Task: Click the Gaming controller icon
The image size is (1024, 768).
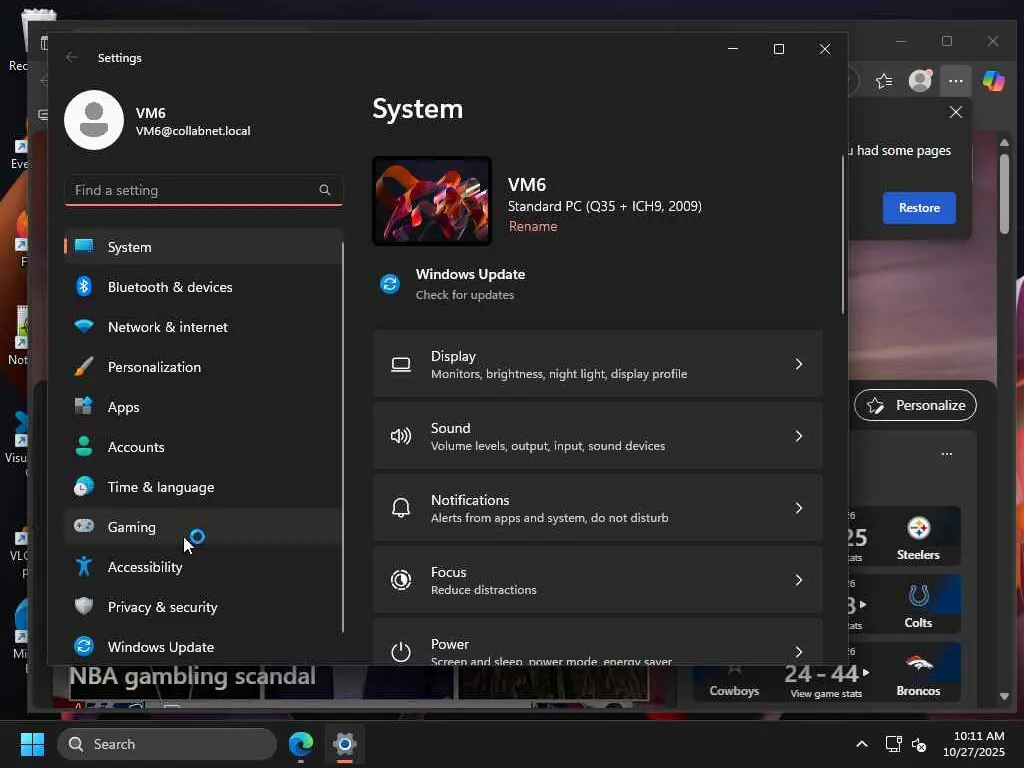Action: click(84, 526)
